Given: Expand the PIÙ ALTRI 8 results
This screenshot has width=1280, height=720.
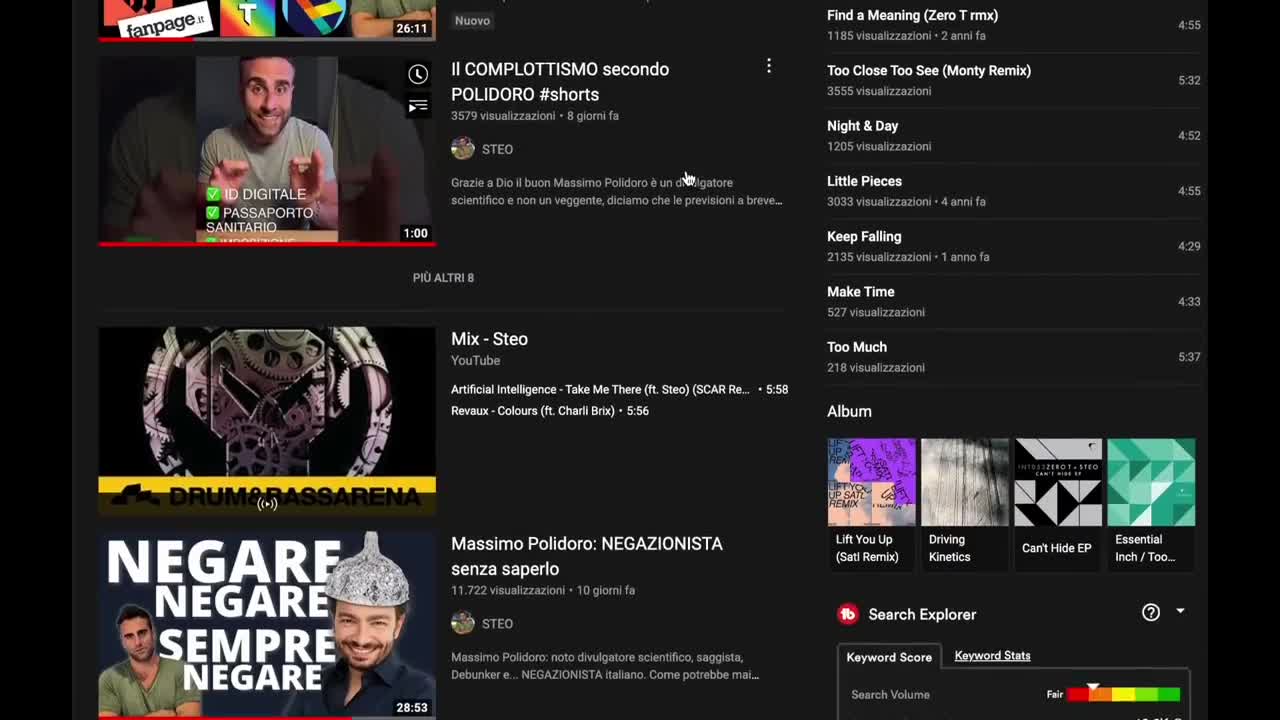Looking at the screenshot, I should pyautogui.click(x=443, y=277).
